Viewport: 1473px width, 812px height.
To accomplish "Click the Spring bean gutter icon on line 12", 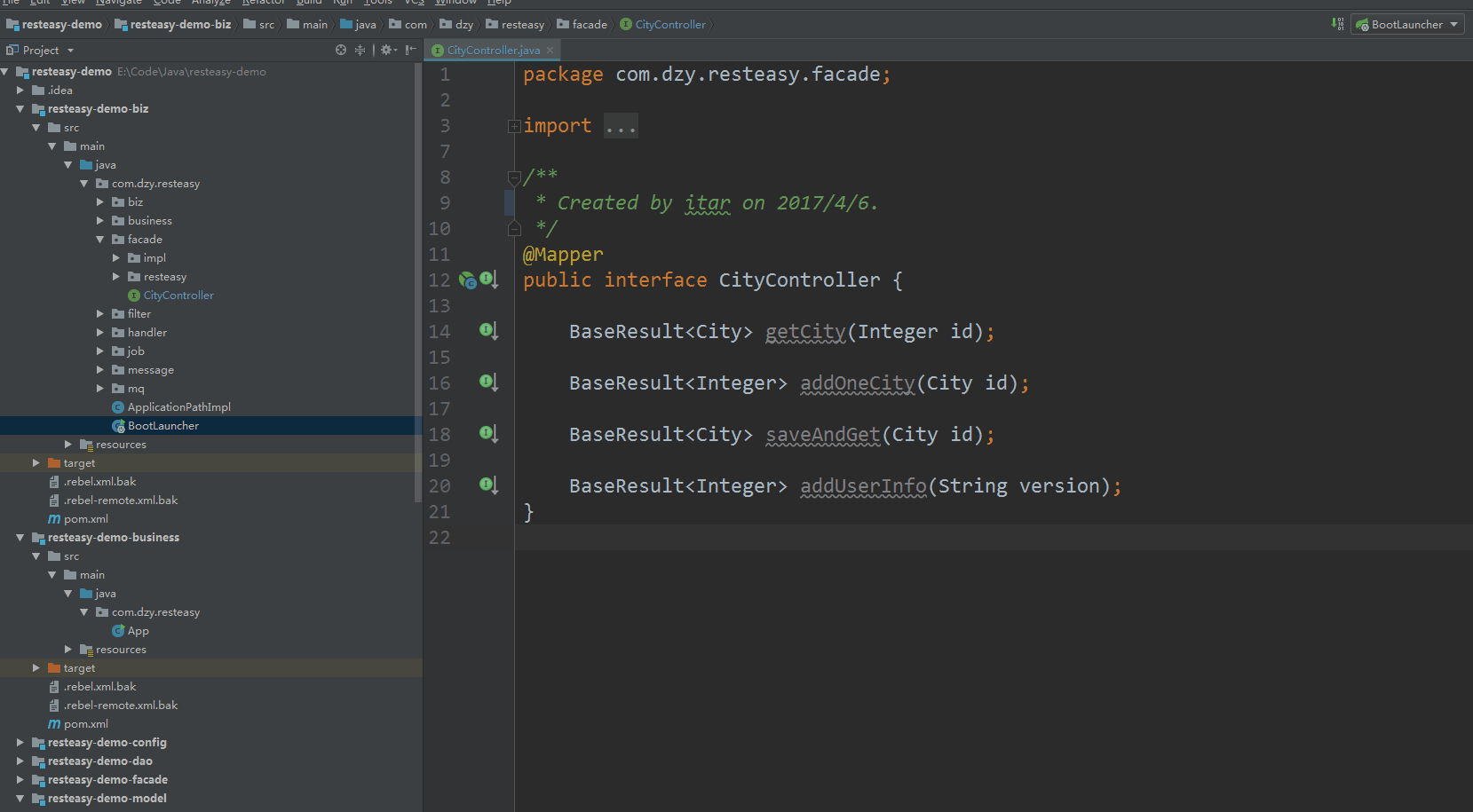I will (467, 280).
